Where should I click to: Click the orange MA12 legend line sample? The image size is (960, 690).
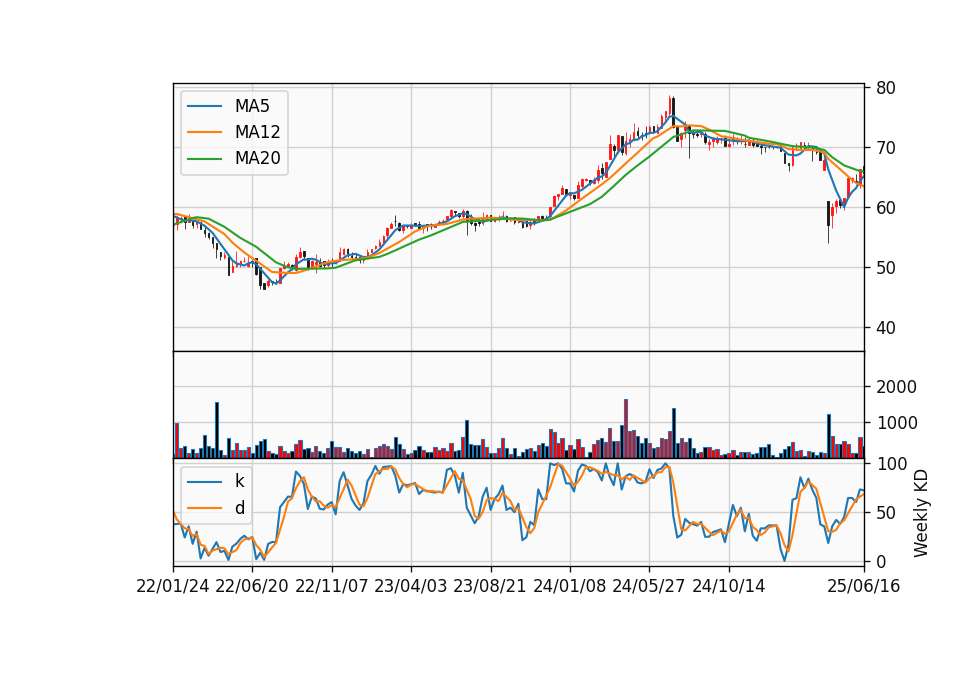click(x=204, y=132)
